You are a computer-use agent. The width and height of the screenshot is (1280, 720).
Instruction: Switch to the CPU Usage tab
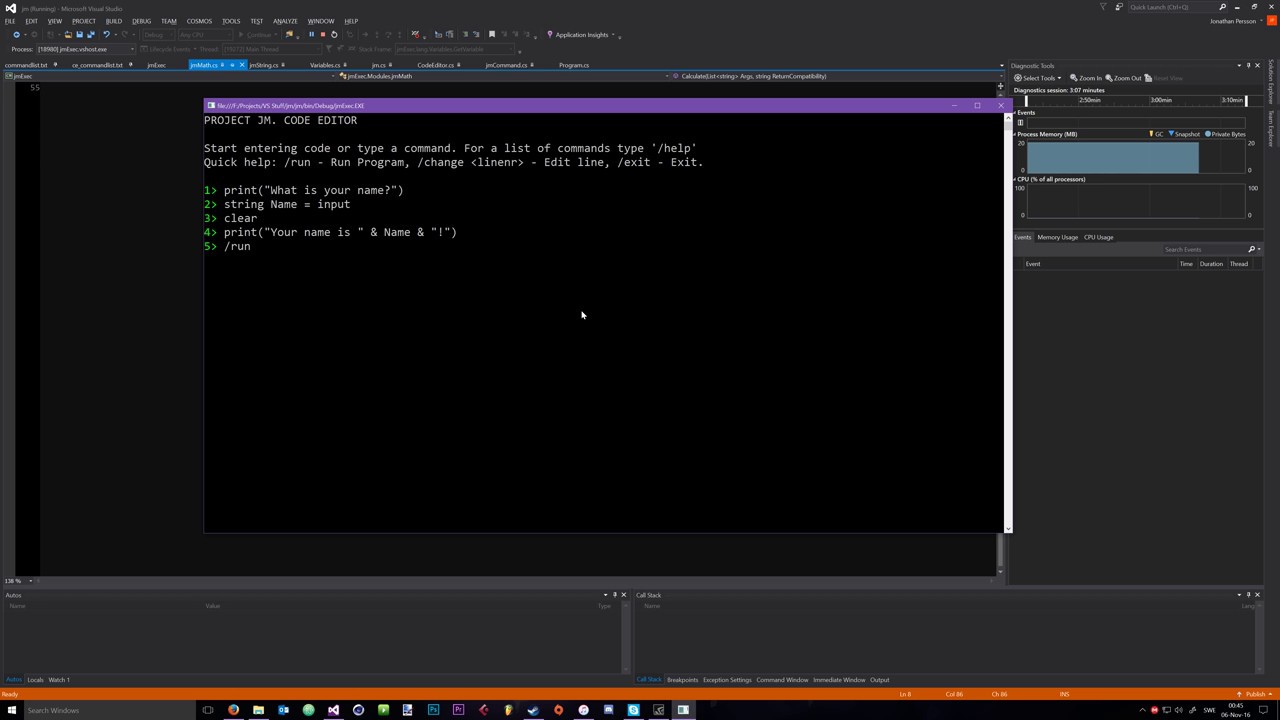1098,237
